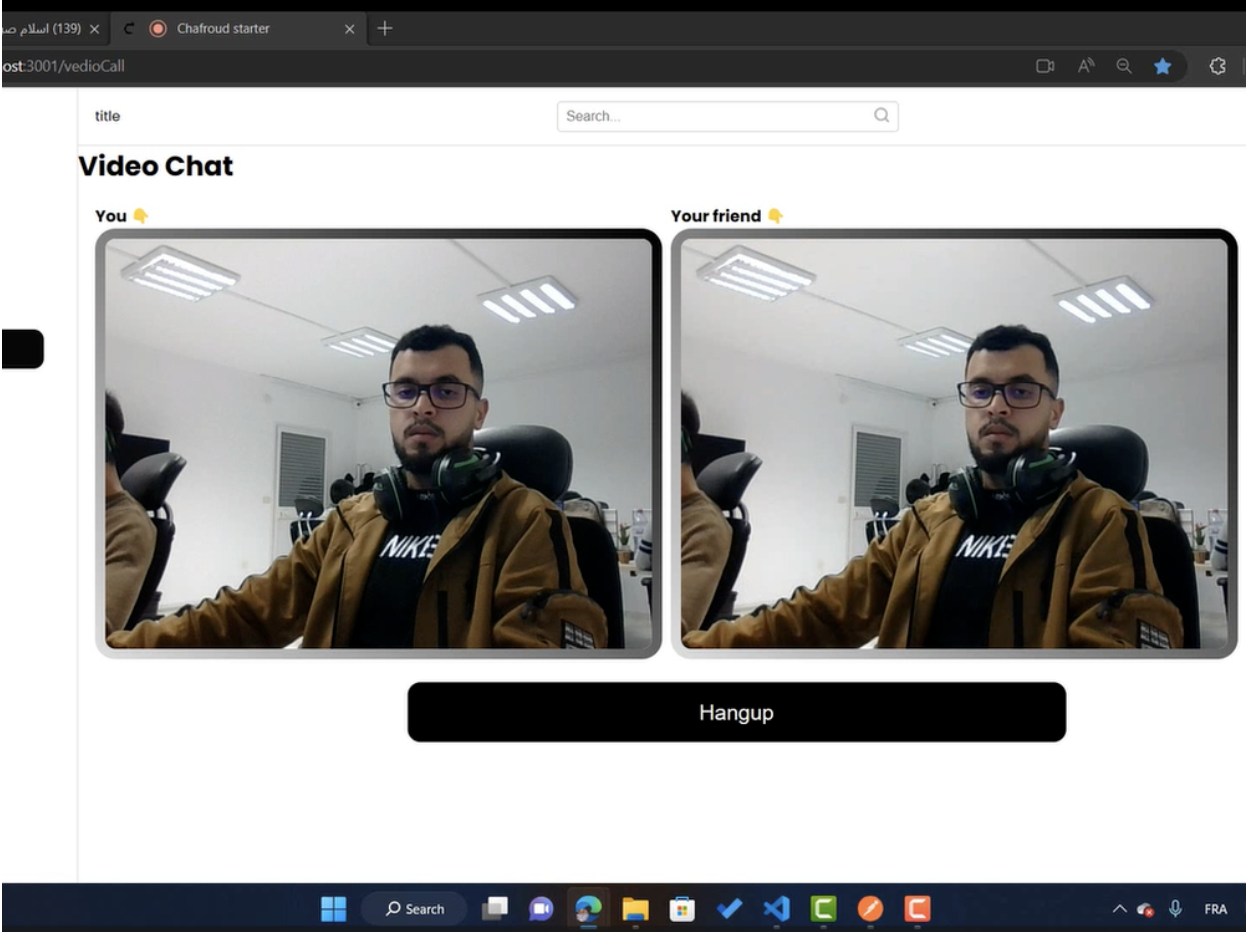
Task: Click the magnifier icon in the search box
Action: click(881, 115)
